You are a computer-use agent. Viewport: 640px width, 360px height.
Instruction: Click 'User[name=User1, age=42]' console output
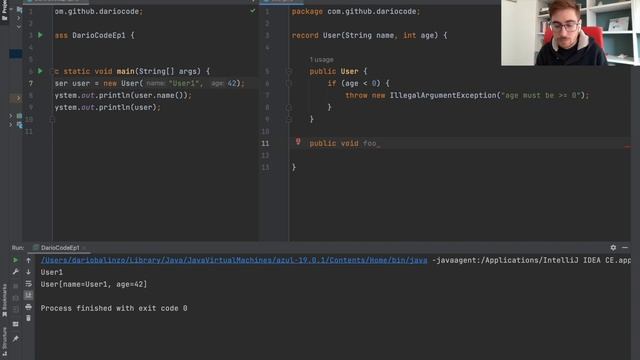(93, 284)
